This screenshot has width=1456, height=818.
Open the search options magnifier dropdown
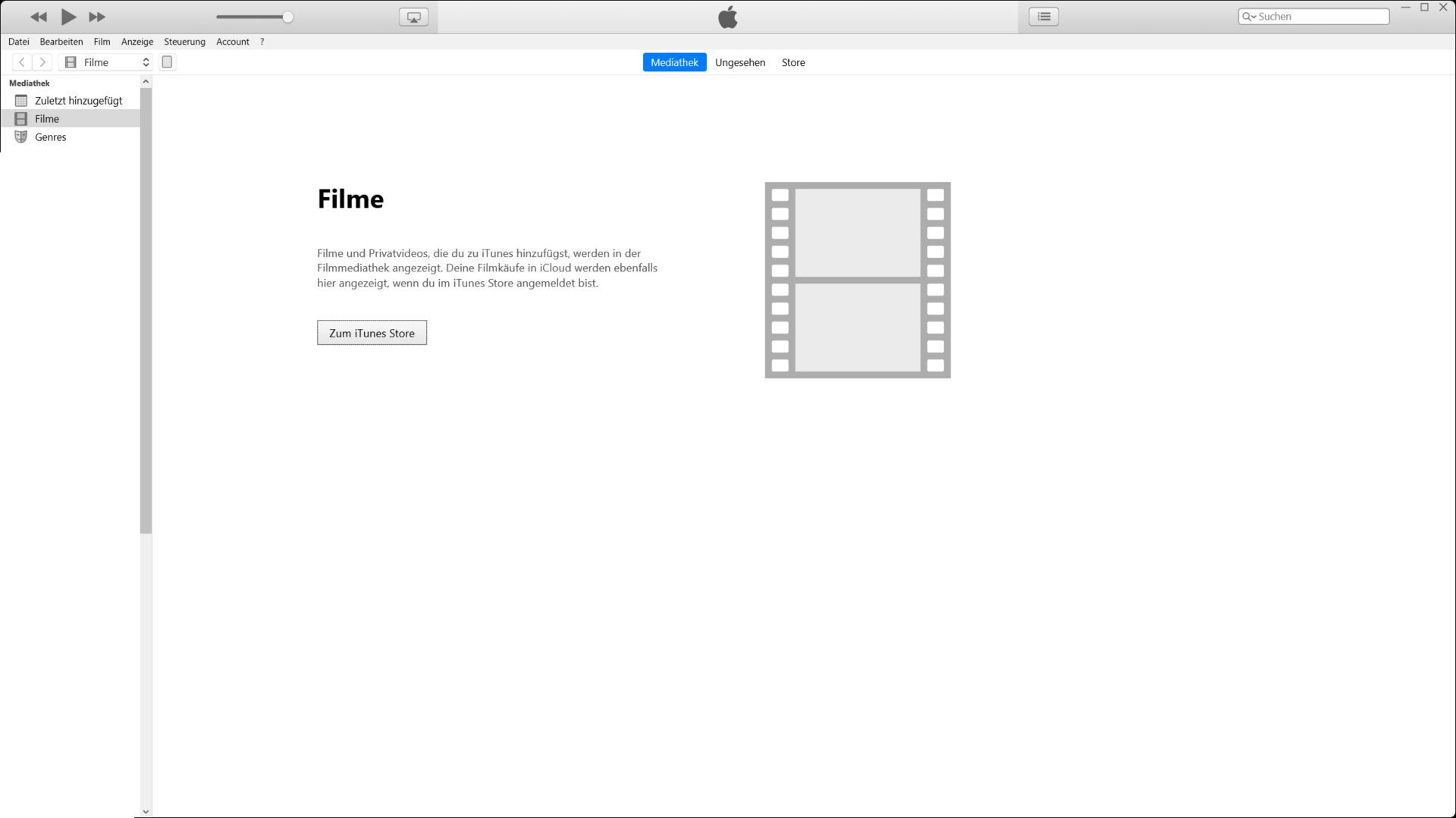coord(1249,17)
